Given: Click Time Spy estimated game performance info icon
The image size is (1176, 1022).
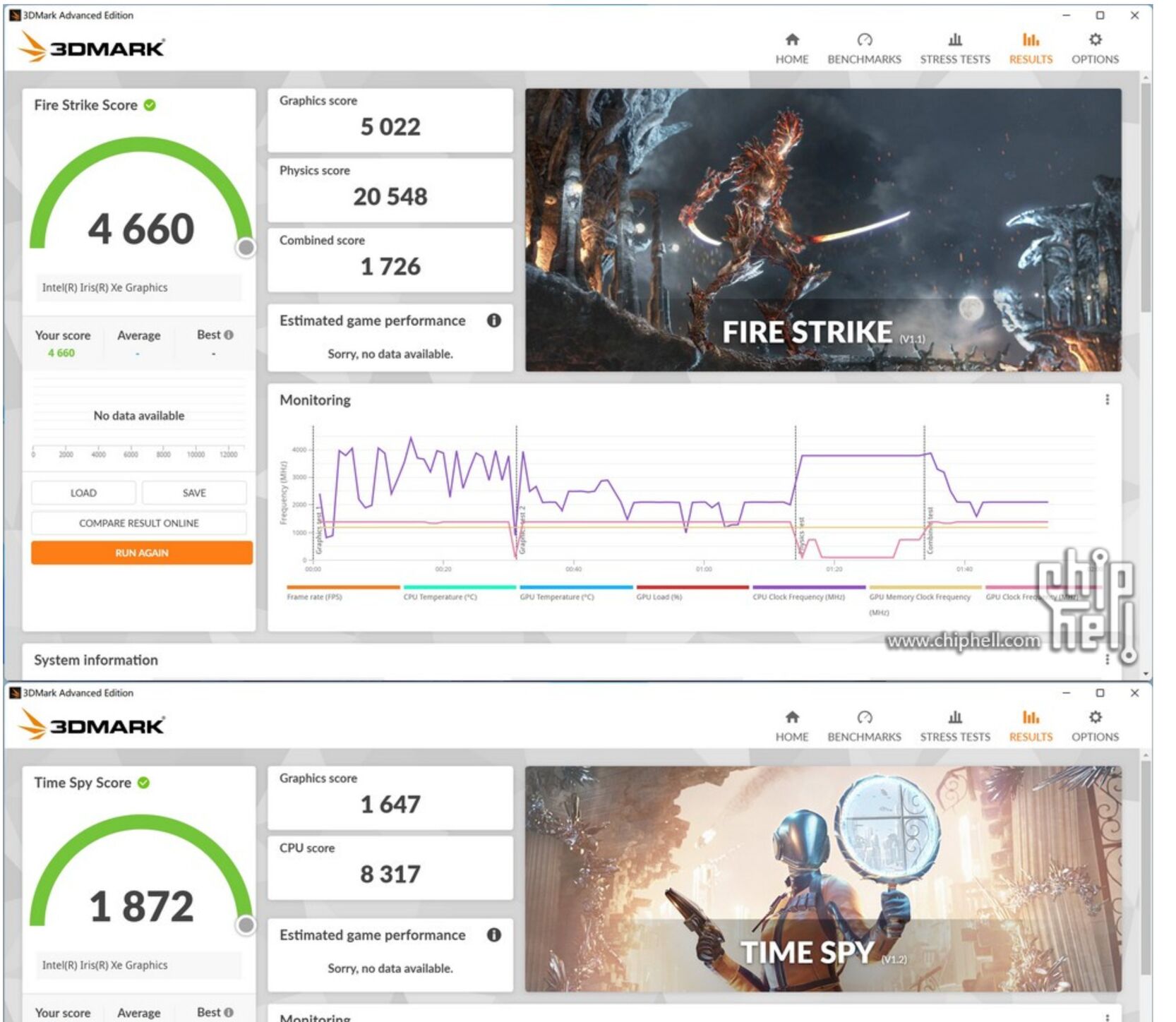Looking at the screenshot, I should (494, 934).
